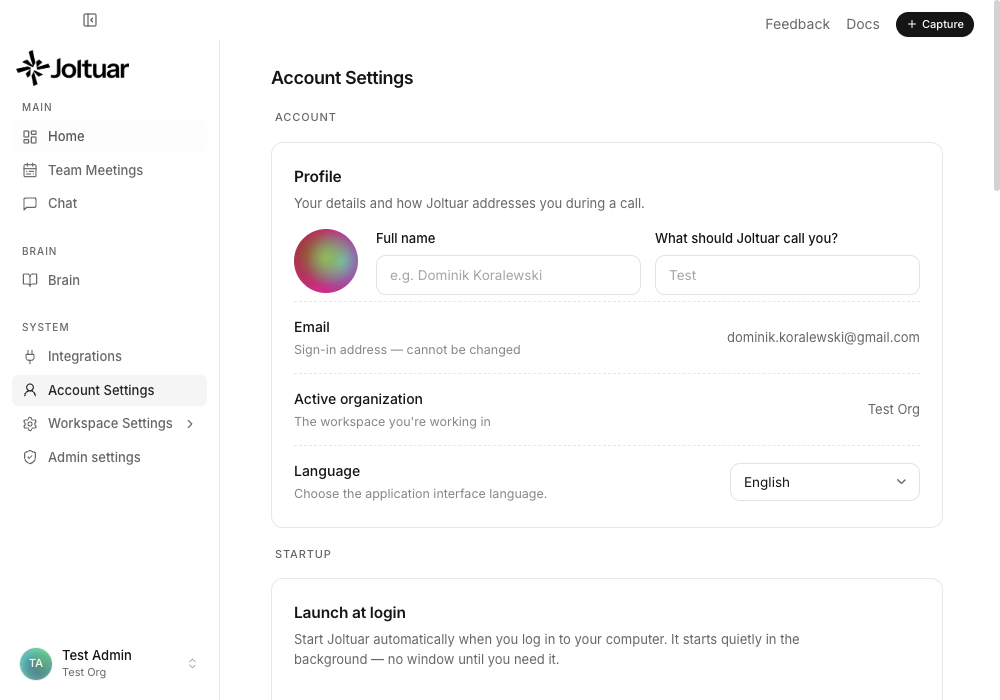Image resolution: width=1000 pixels, height=700 pixels.
Task: Click the Profile section heading
Action: point(318,177)
